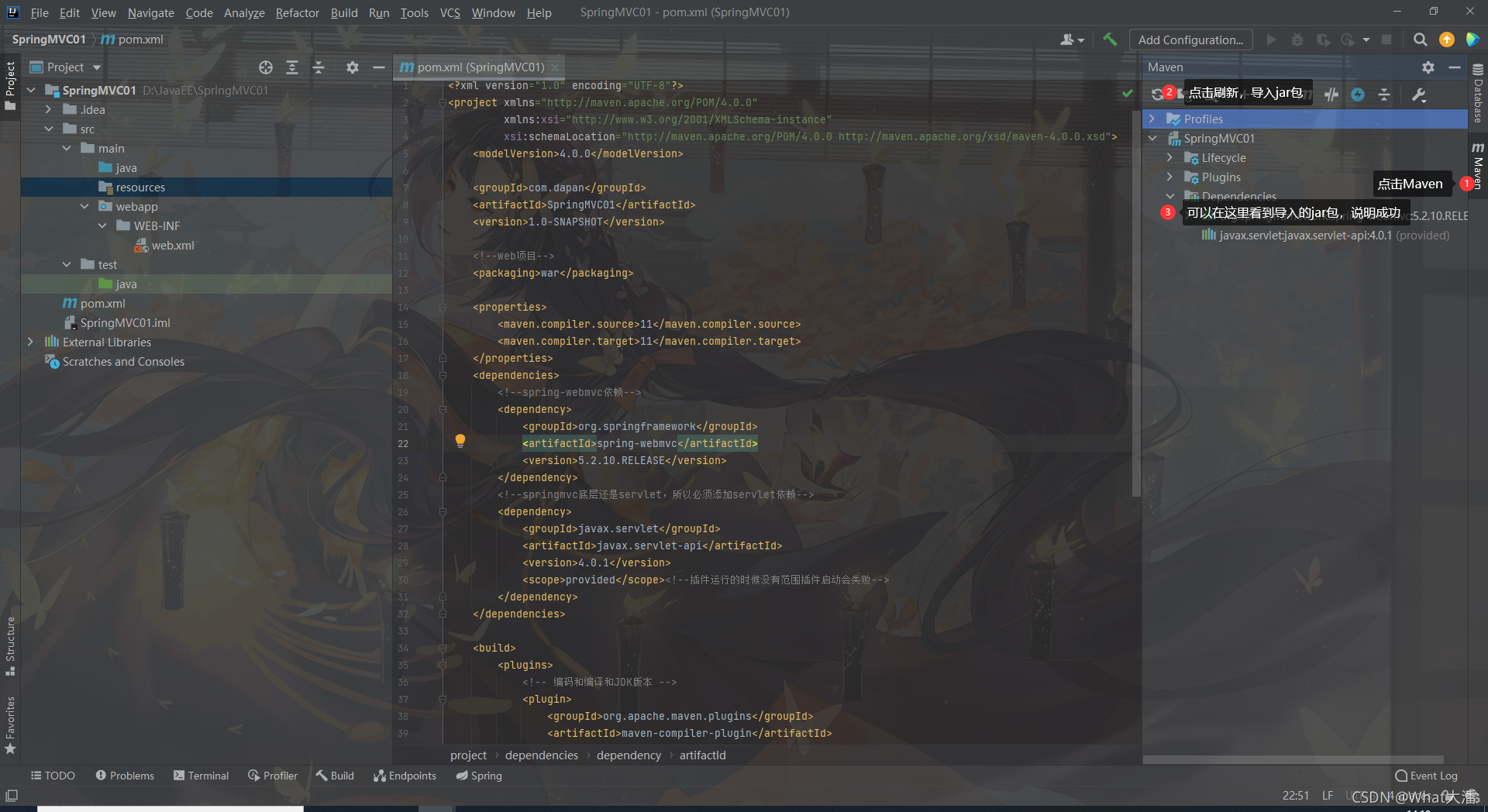1488x812 pixels.
Task: Open the Problems tool window button
Action: click(x=125, y=776)
